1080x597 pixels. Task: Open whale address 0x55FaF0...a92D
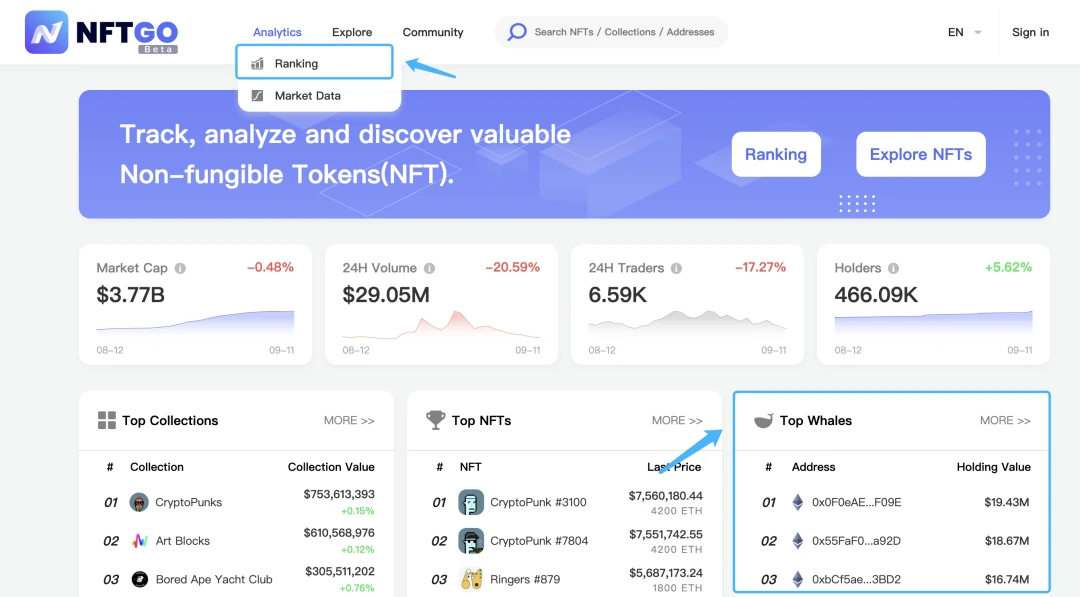[x=856, y=541]
